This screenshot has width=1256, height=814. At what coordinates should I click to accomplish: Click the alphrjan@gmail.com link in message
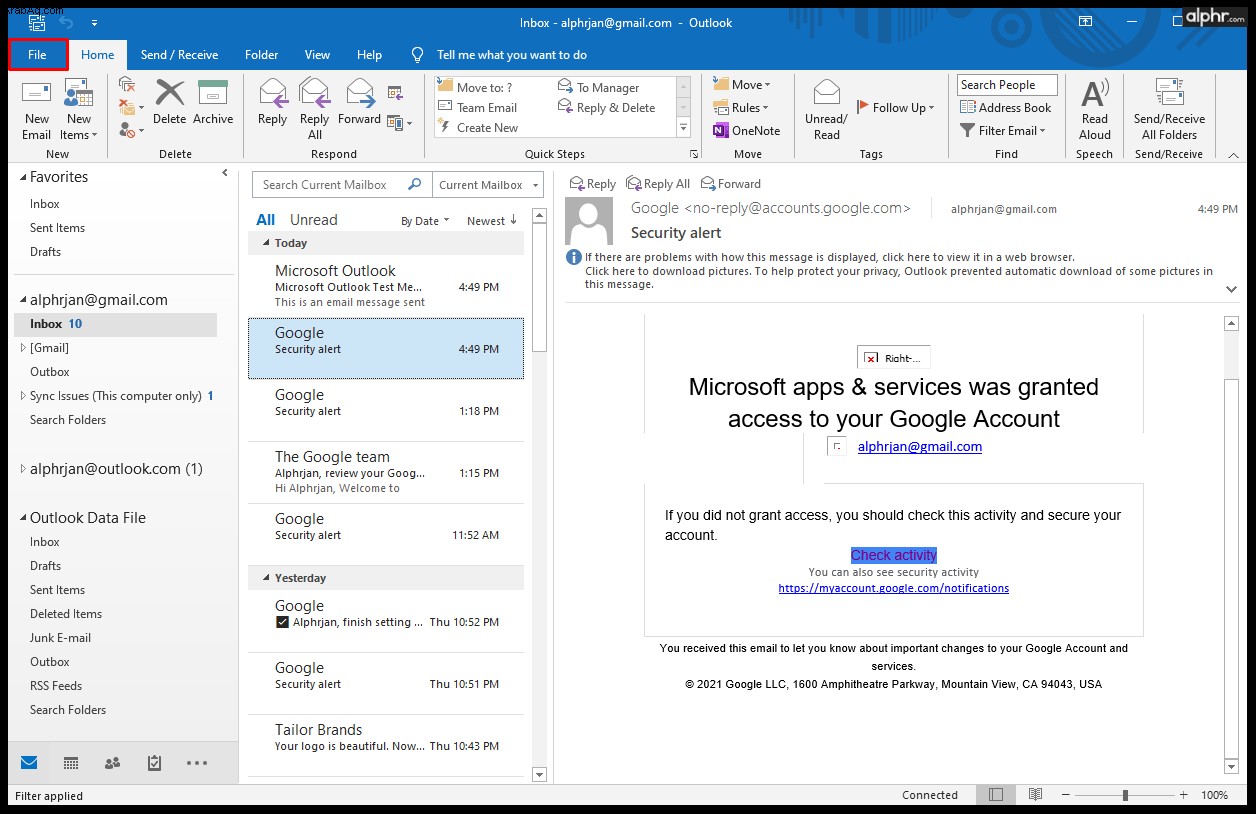click(x=920, y=447)
